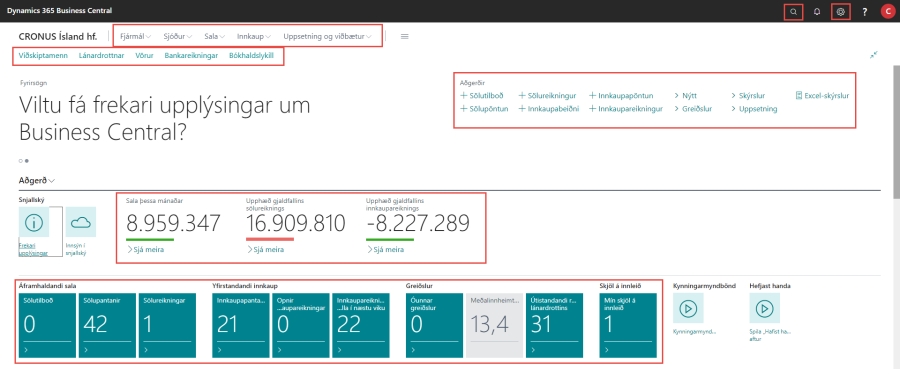Open the settings gear icon
This screenshot has height=369, width=900.
(x=841, y=11)
